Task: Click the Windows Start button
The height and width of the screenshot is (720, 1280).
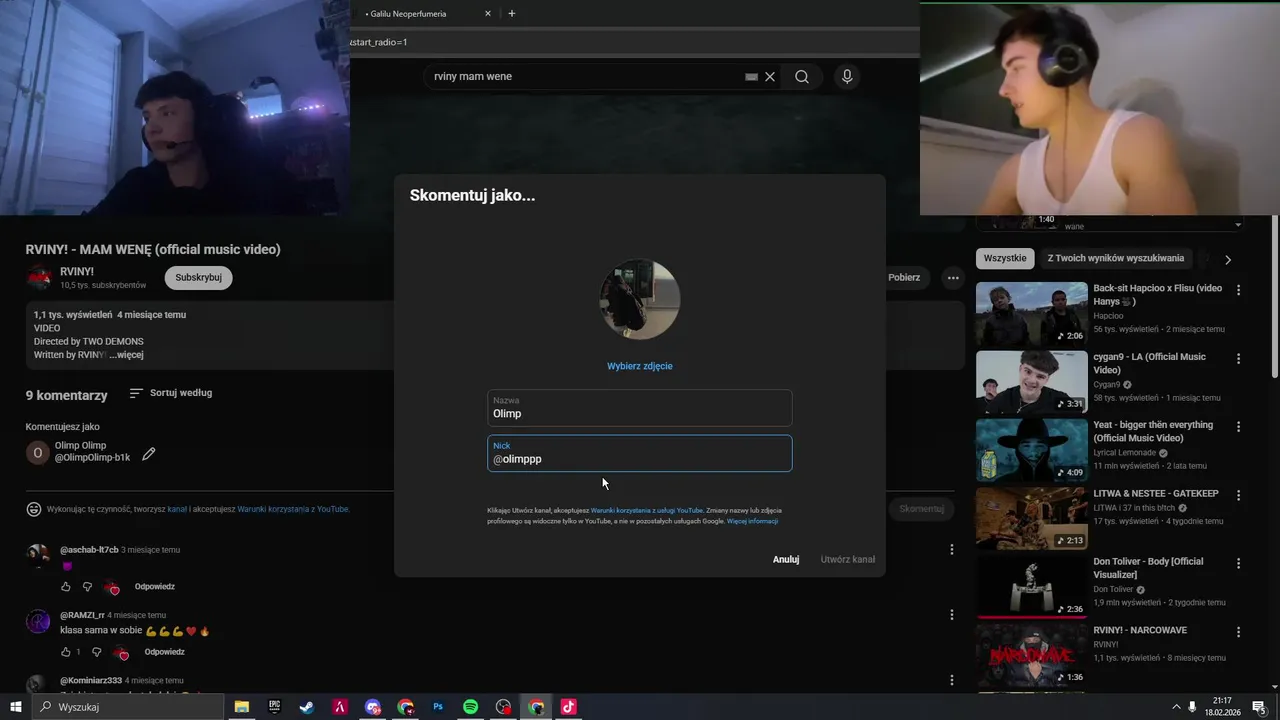Action: pos(15,707)
